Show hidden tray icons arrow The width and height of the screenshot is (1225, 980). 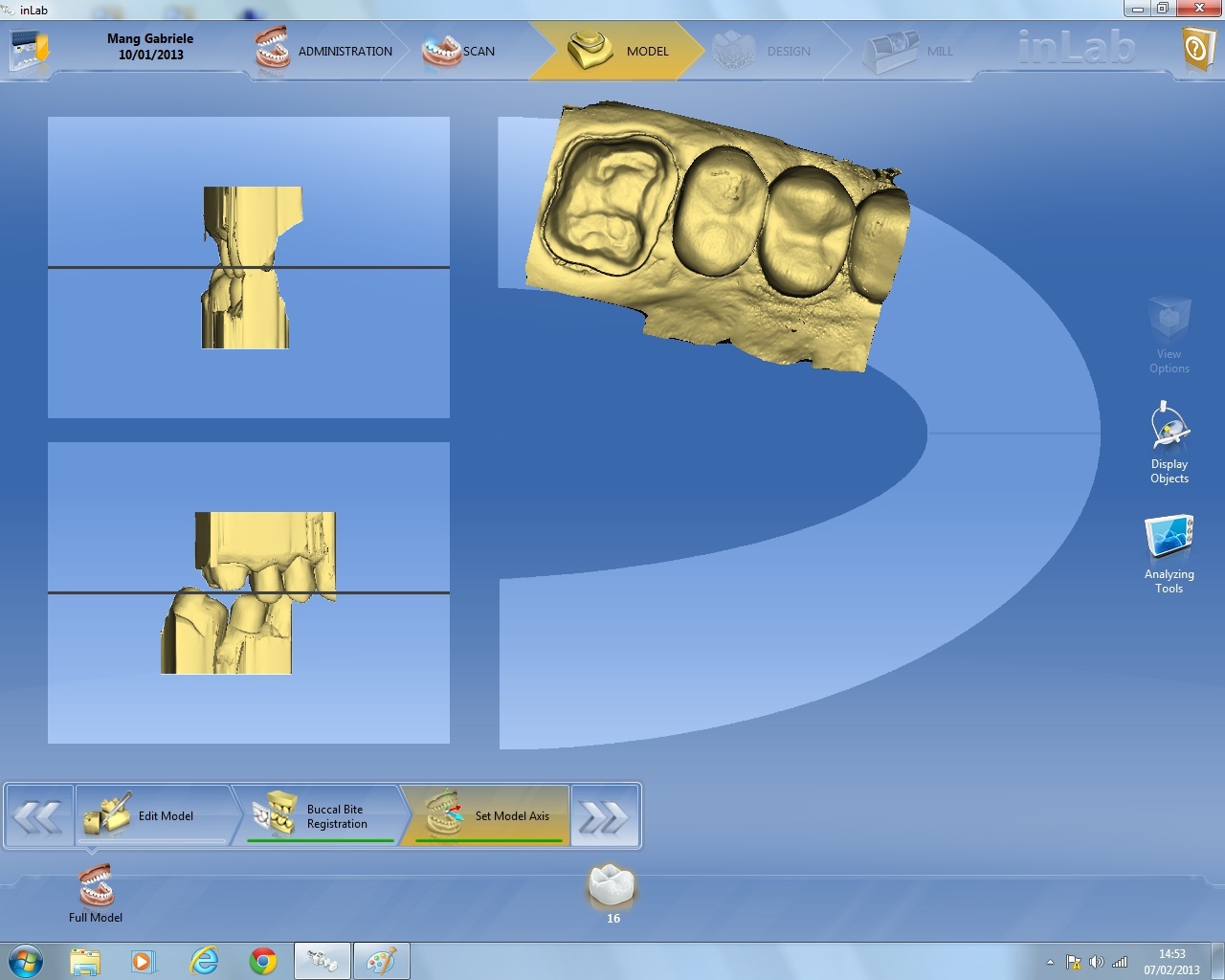click(1050, 962)
